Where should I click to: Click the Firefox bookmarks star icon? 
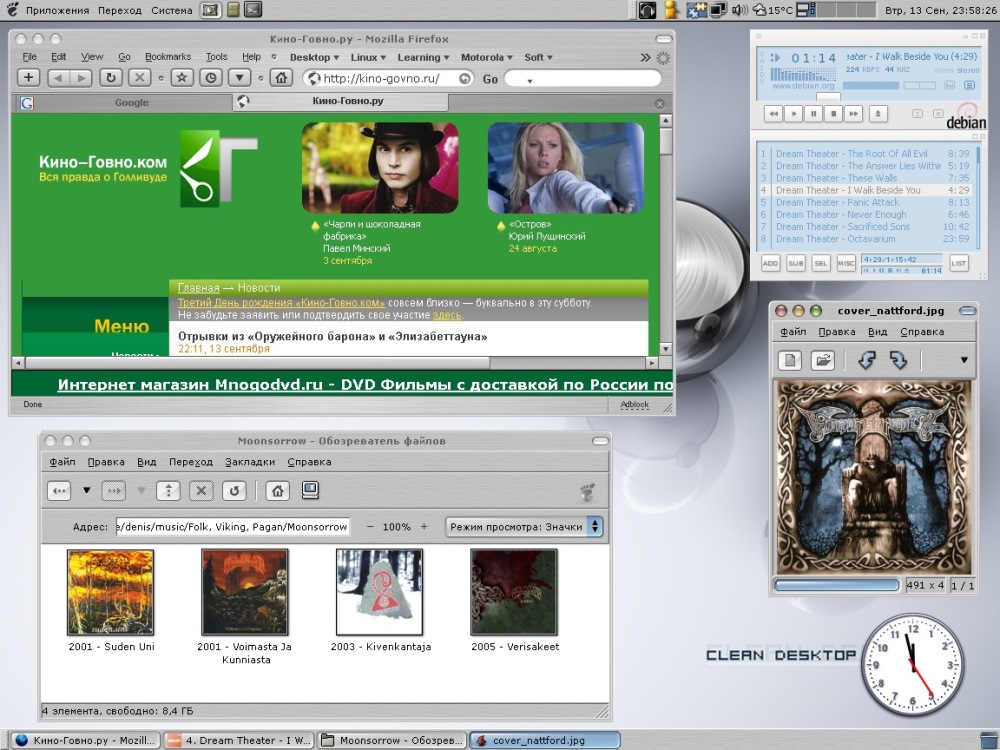[182, 78]
